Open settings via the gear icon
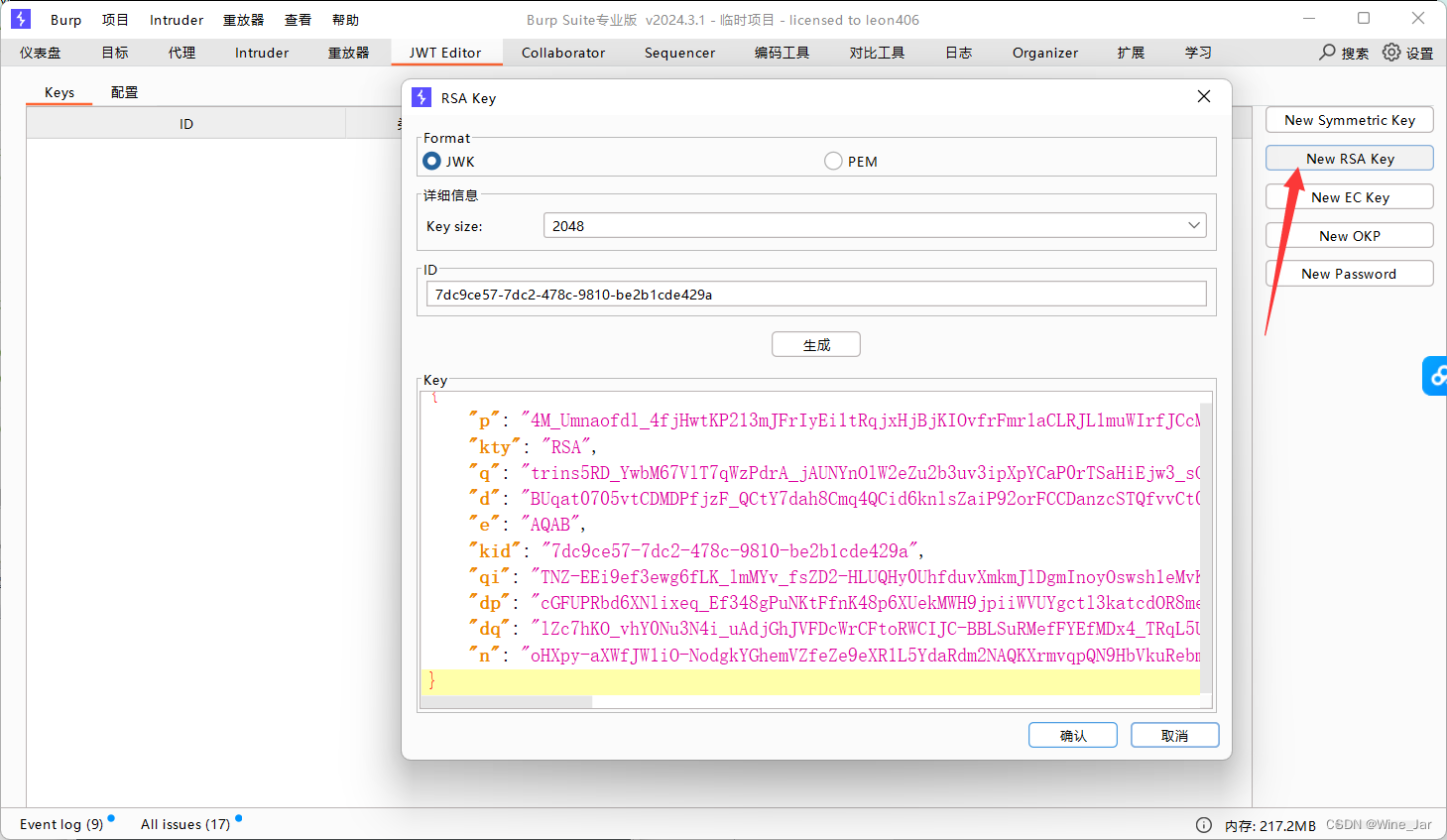This screenshot has width=1447, height=840. [x=1391, y=53]
